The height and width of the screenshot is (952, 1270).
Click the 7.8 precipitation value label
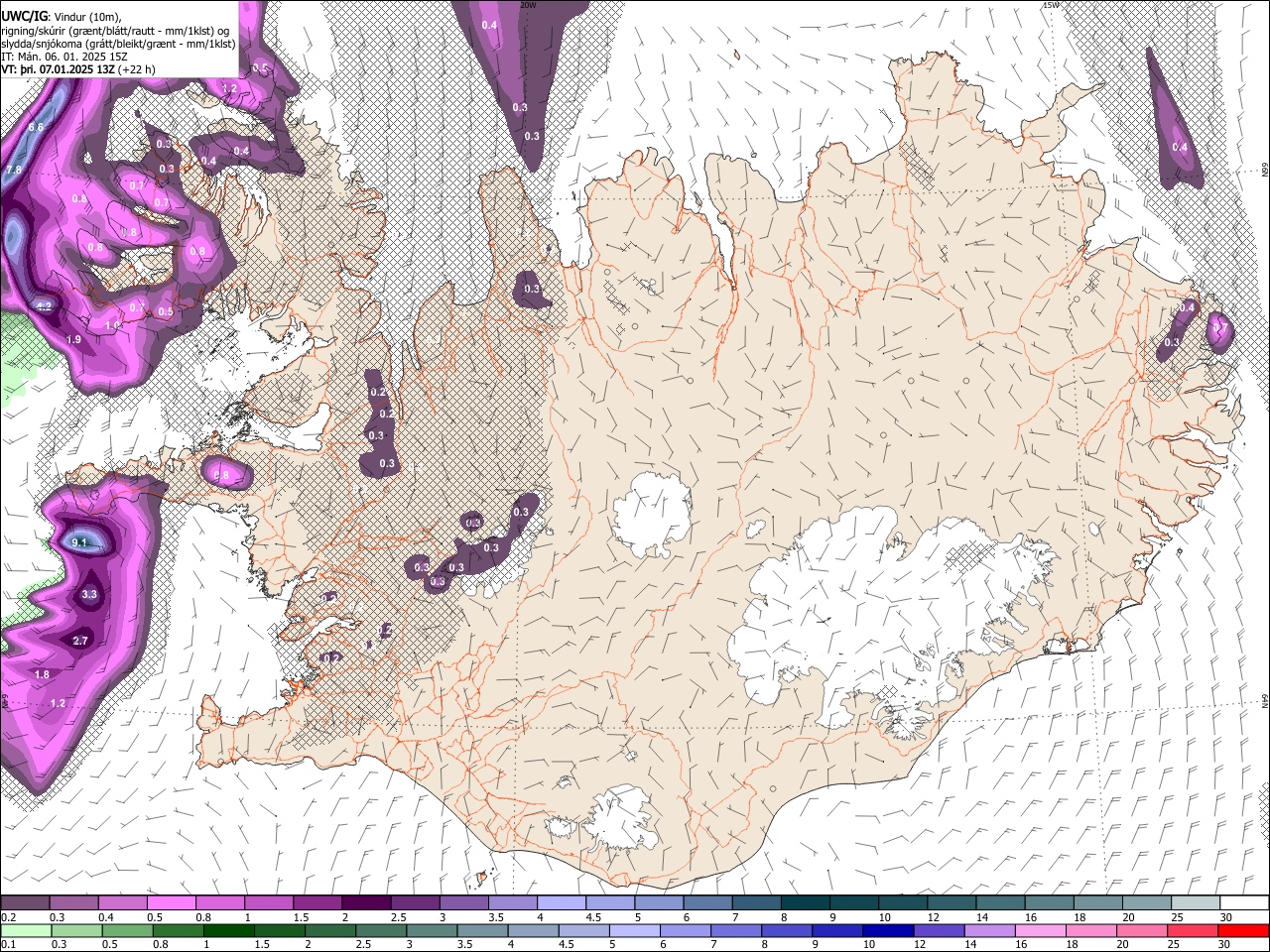coord(14,171)
